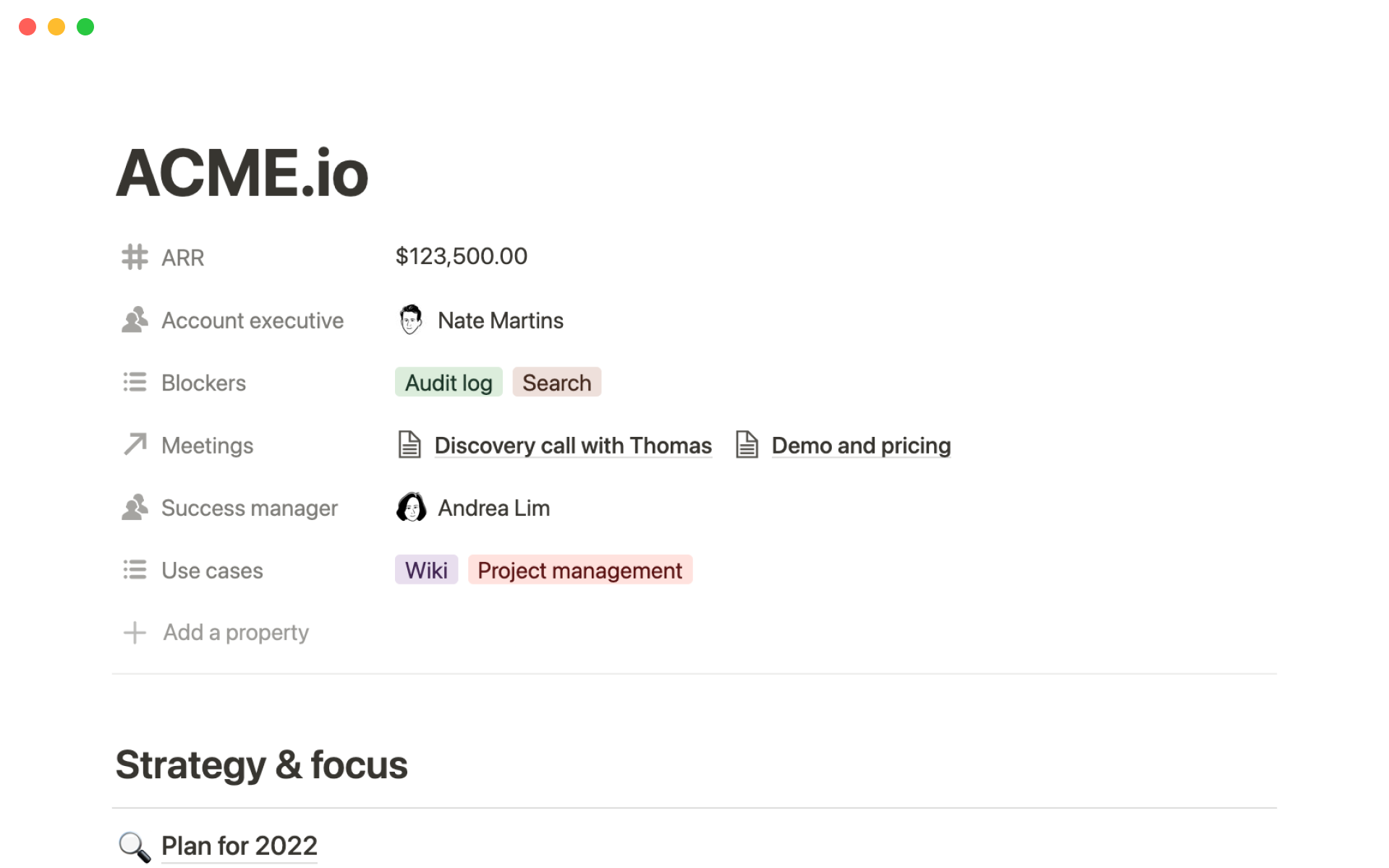Select the green Audit log tag
1389x868 pixels.
tap(449, 383)
